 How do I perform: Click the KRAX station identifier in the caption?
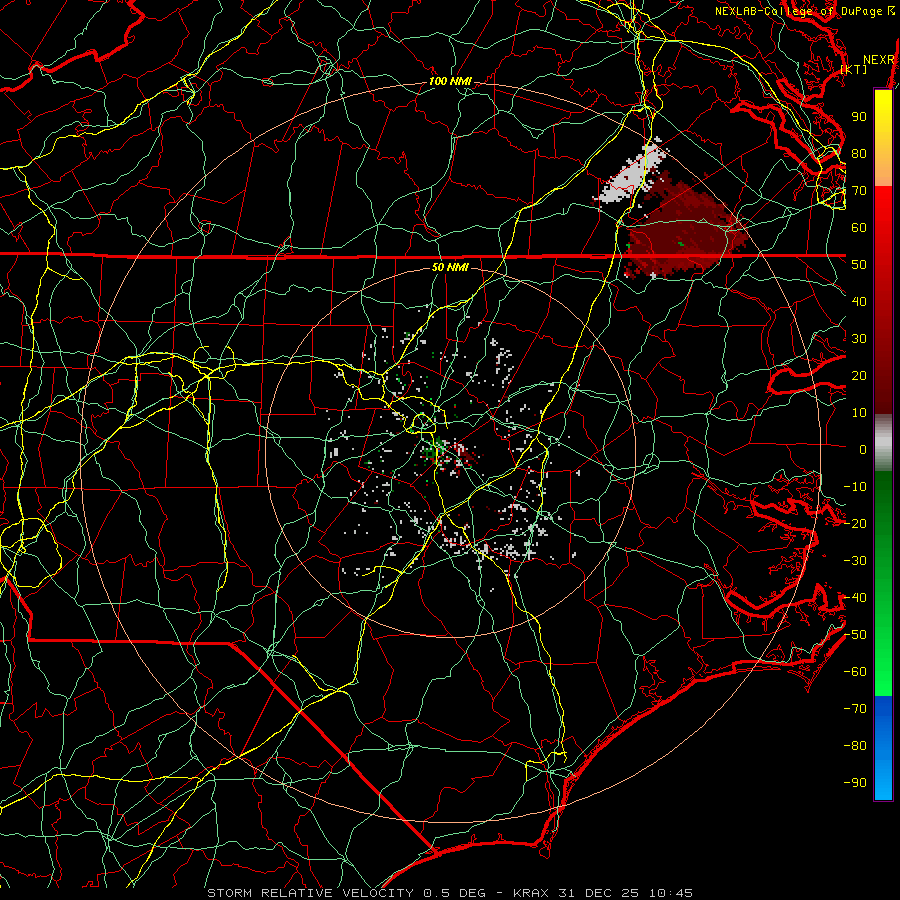point(530,893)
